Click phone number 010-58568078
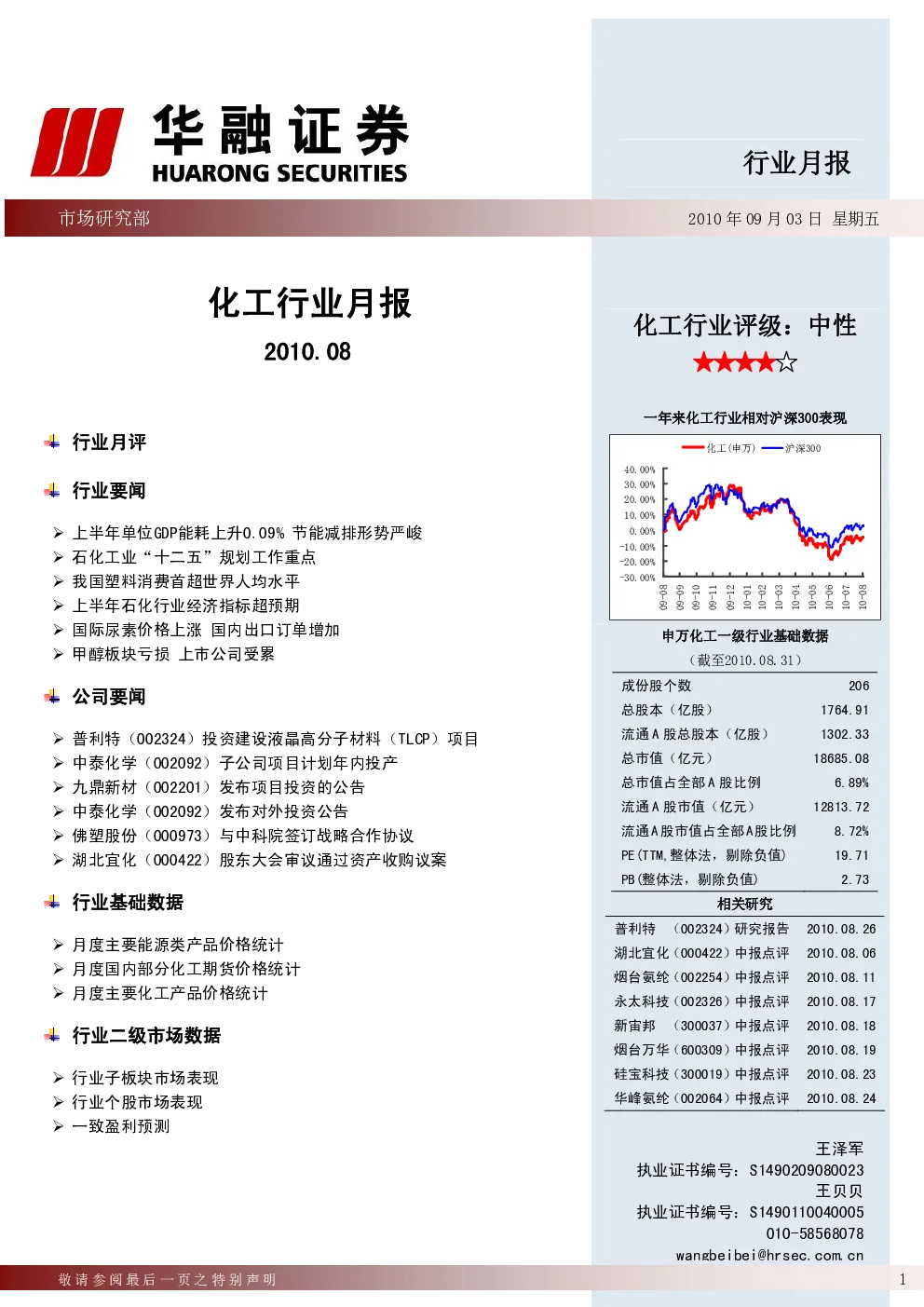The height and width of the screenshot is (1307, 924). (x=815, y=1233)
